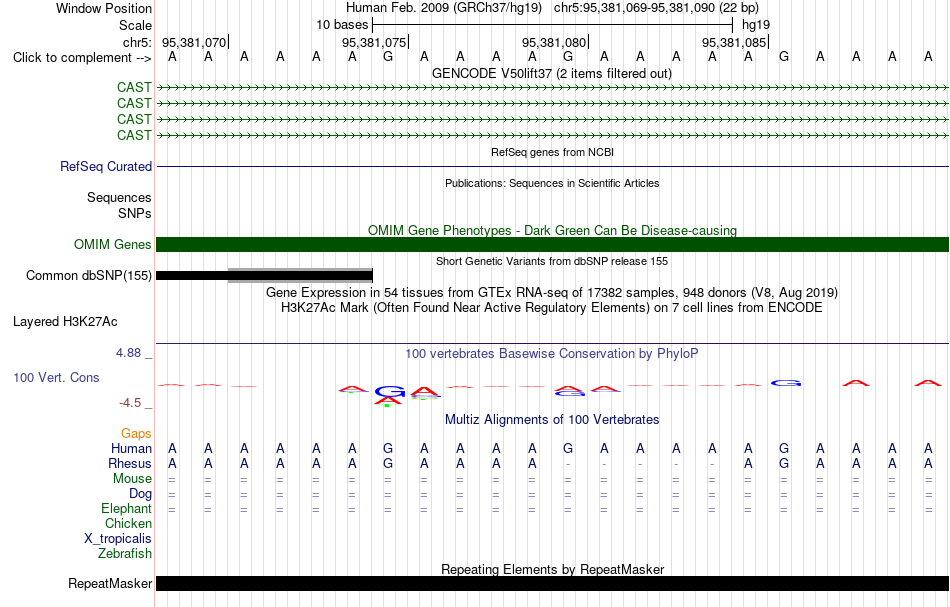The width and height of the screenshot is (950, 607).
Task: Click the GENCODE V50lift37 track title
Action: 552,74
